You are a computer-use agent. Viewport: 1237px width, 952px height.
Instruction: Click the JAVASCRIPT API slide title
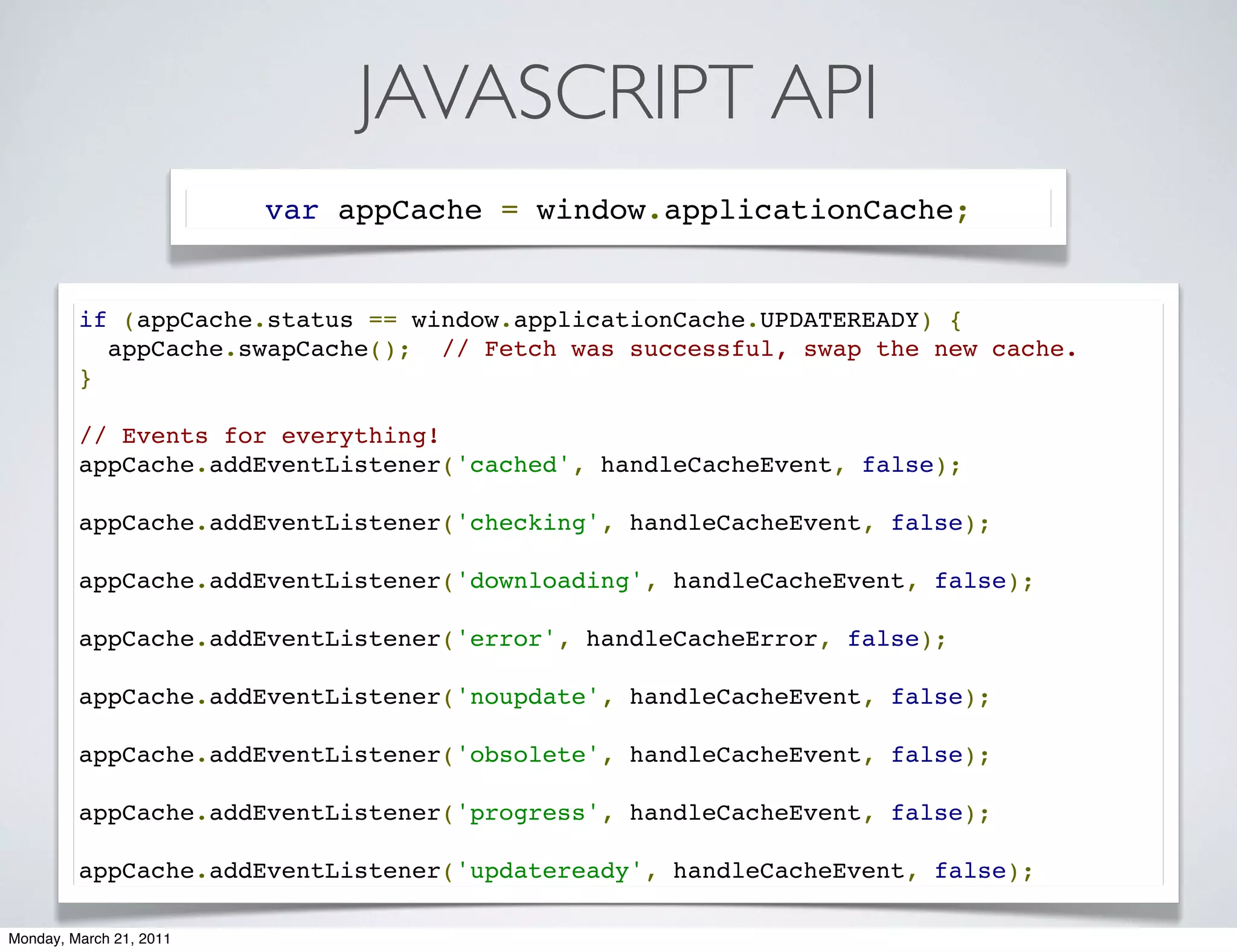(x=616, y=94)
